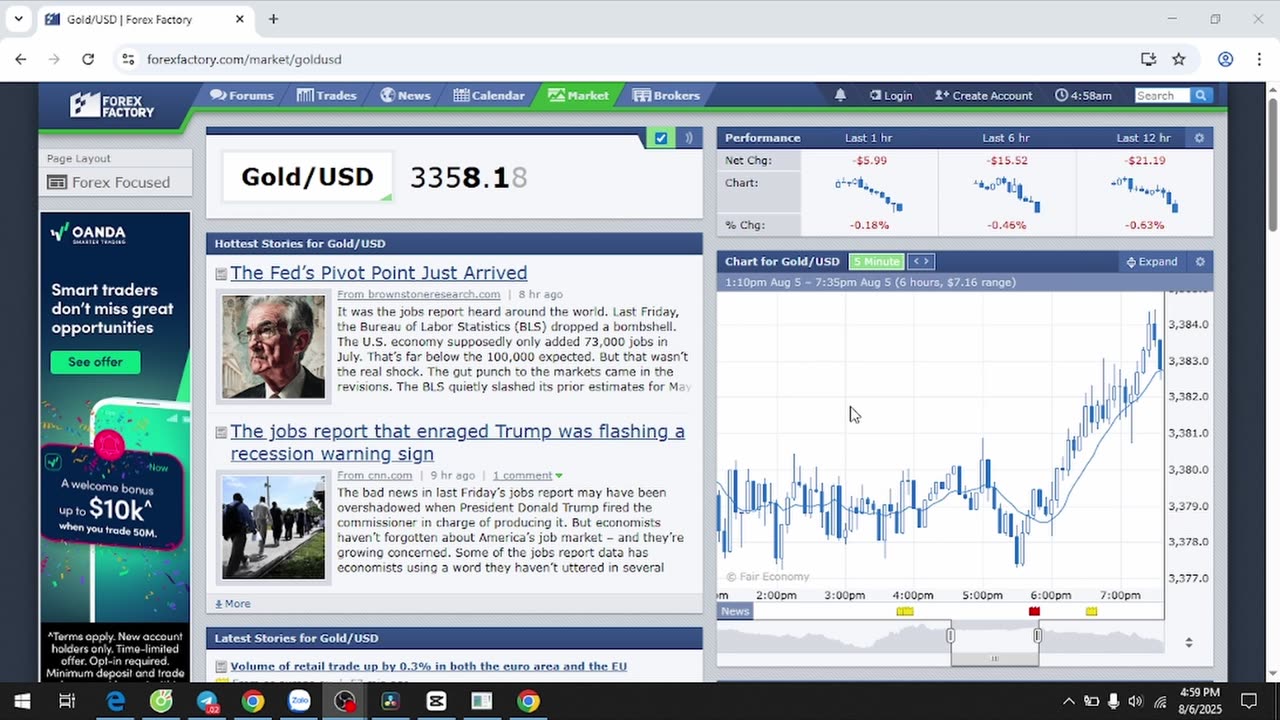Image resolution: width=1280 pixels, height=720 pixels.
Task: Show more hottest stories
Action: click(x=233, y=604)
